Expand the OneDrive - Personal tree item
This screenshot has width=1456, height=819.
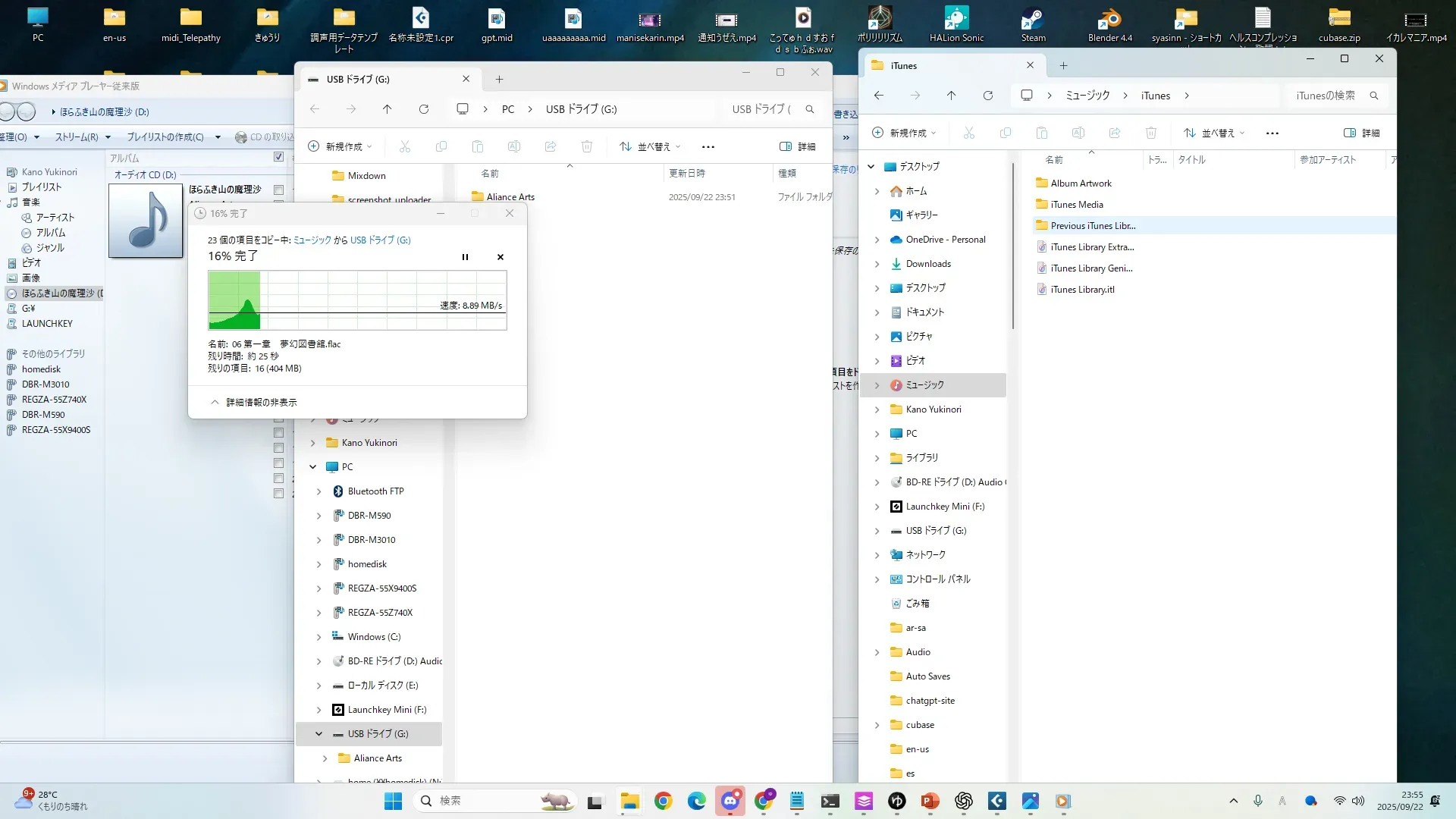click(x=877, y=240)
